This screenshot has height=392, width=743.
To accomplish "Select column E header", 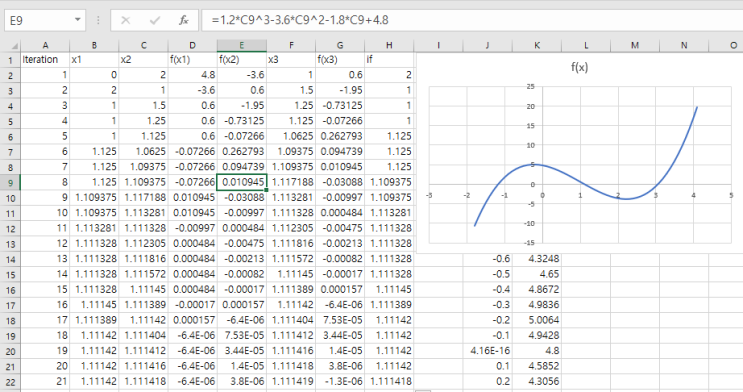I will pos(242,46).
